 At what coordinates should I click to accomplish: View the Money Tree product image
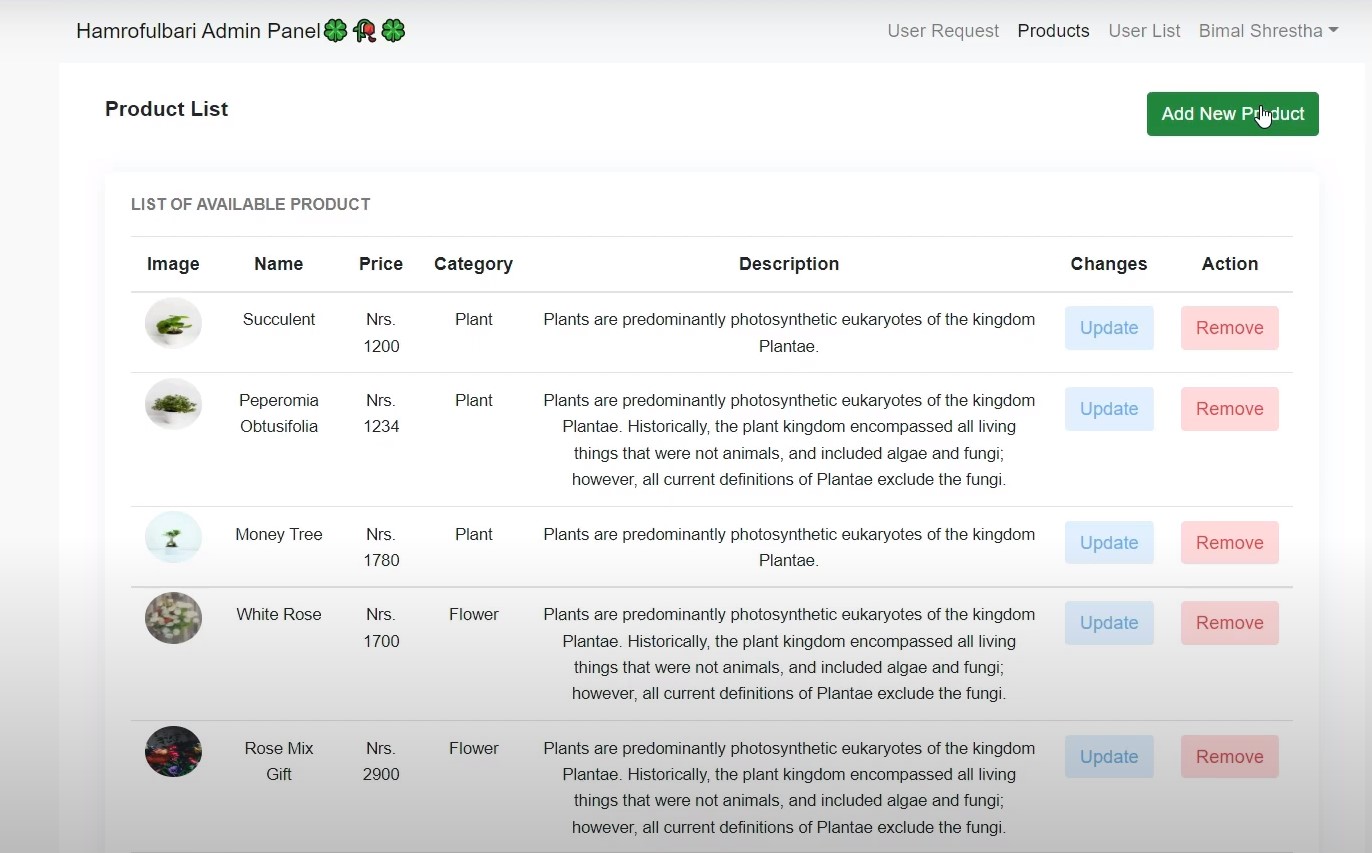tap(172, 537)
